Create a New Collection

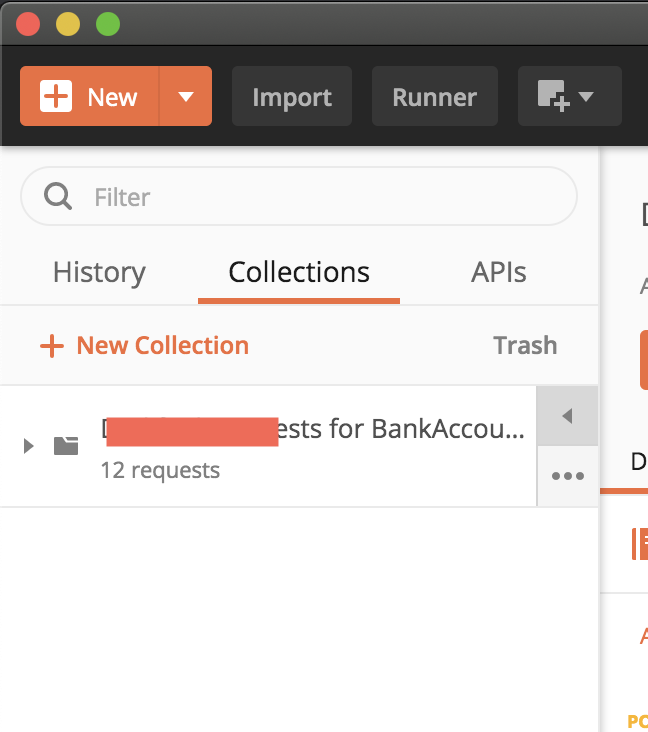pyautogui.click(x=144, y=346)
